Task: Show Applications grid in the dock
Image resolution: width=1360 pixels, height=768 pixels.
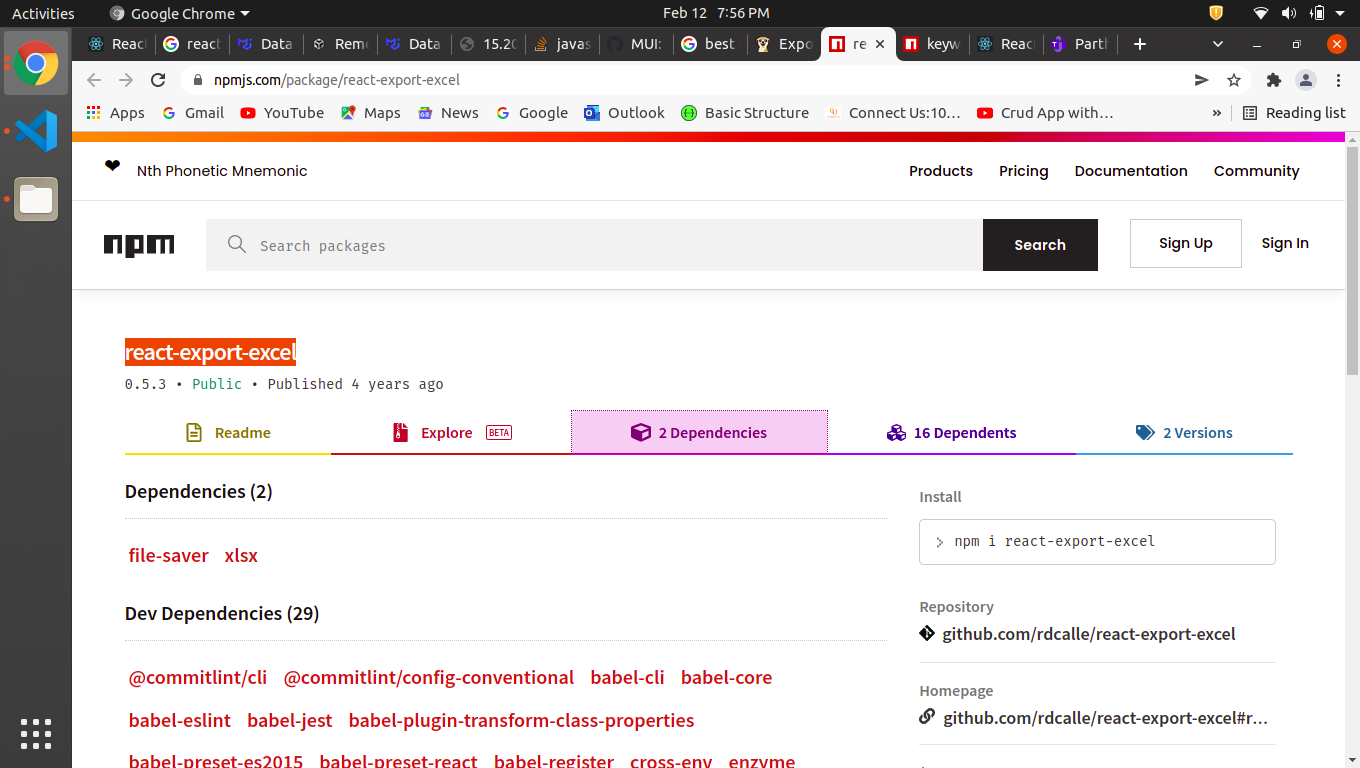Action: 36,734
